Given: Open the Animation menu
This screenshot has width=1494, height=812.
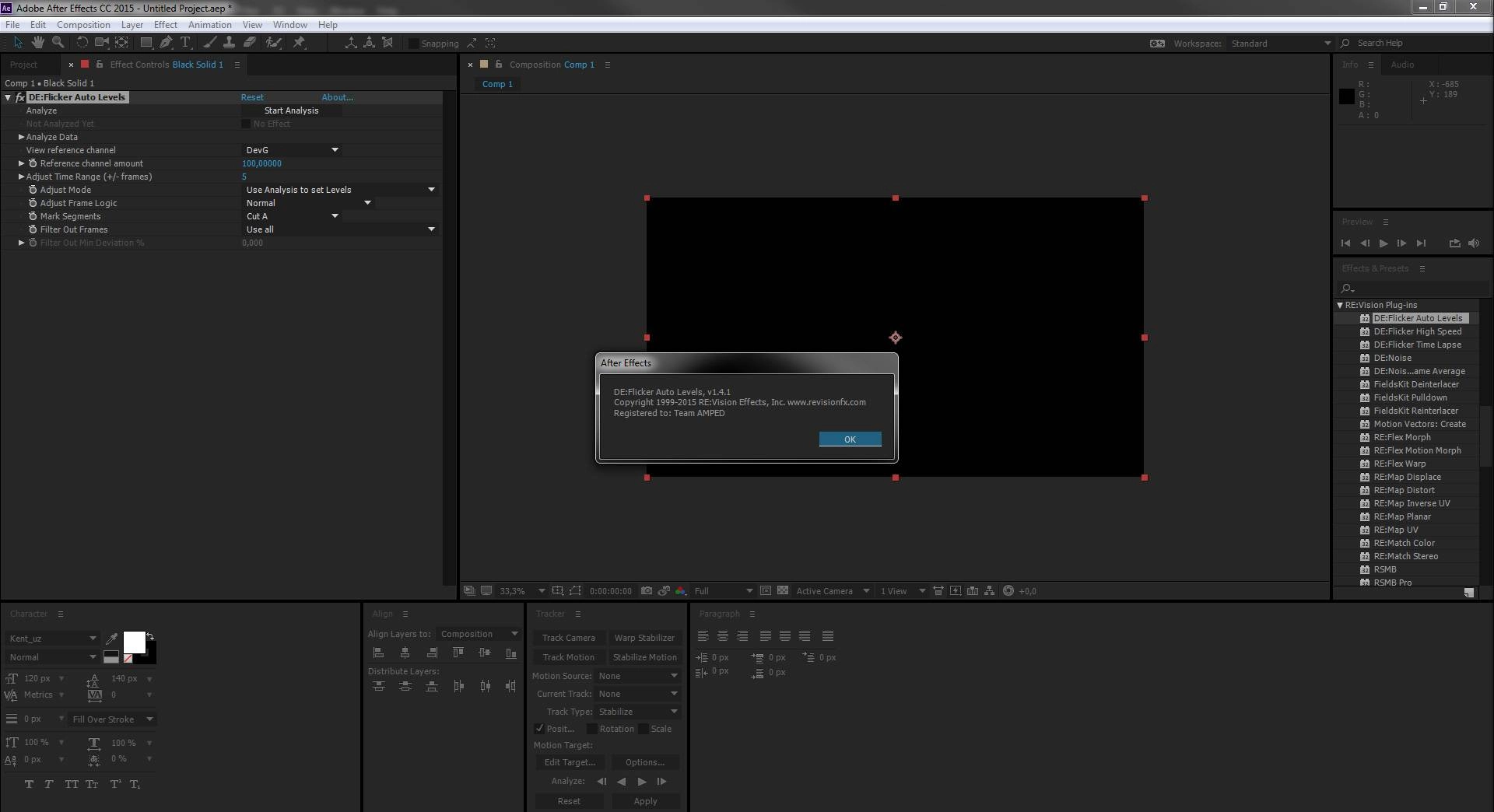Looking at the screenshot, I should (209, 25).
